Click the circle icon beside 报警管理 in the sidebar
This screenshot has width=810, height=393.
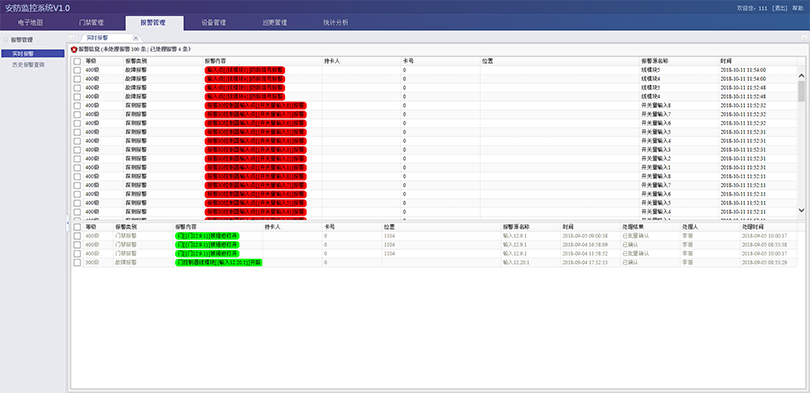coord(6,39)
